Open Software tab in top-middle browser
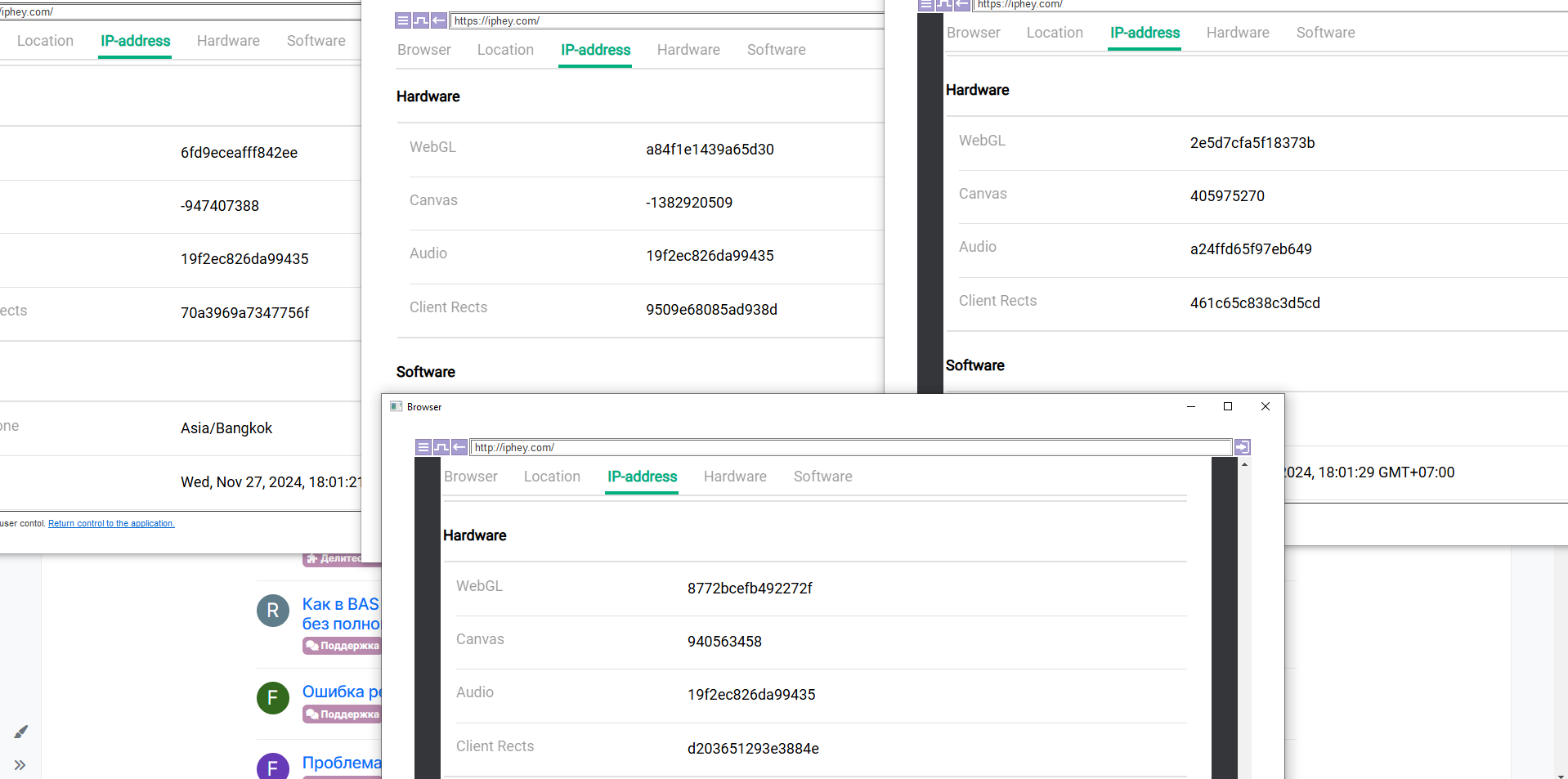The height and width of the screenshot is (779, 1568). tap(776, 50)
